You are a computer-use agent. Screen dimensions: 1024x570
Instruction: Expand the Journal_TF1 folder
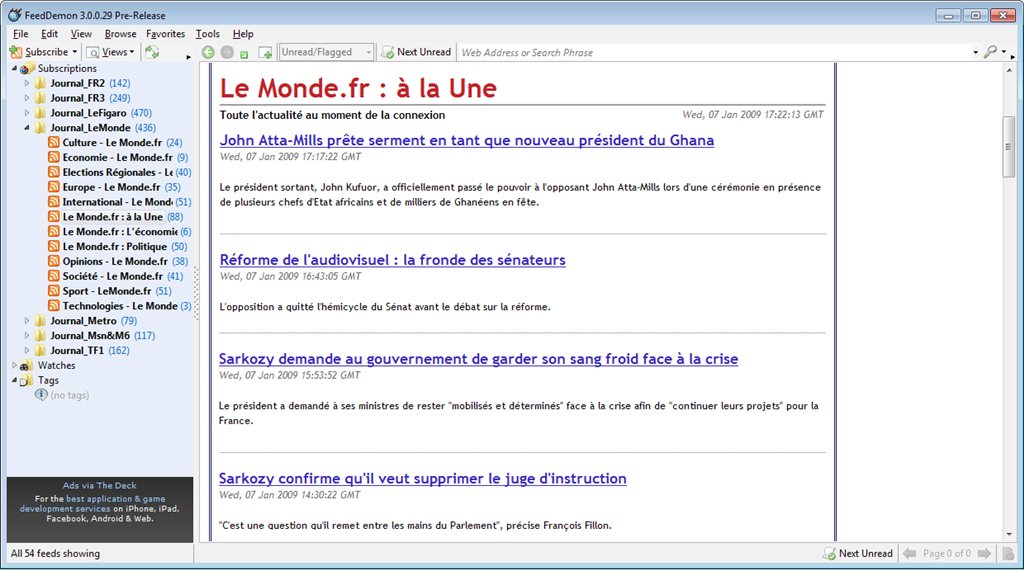[x=27, y=351]
